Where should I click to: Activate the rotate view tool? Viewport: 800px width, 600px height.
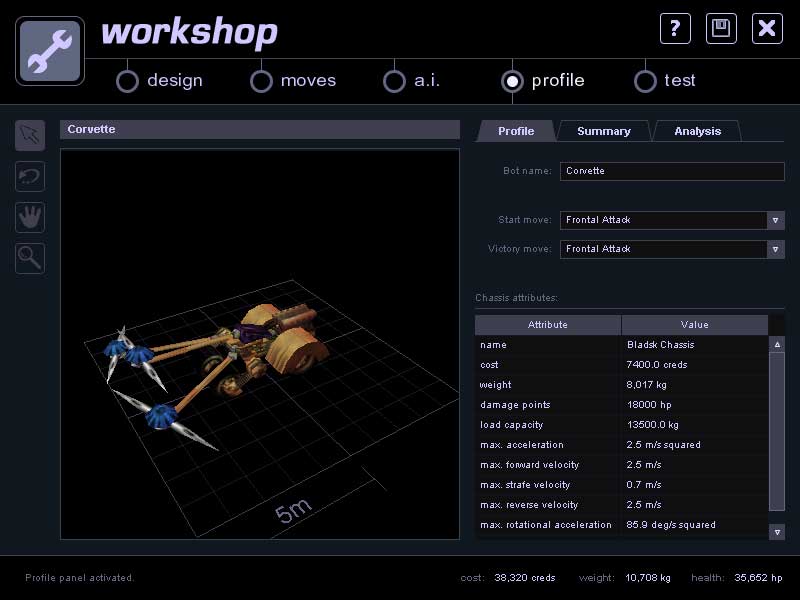pyautogui.click(x=30, y=177)
